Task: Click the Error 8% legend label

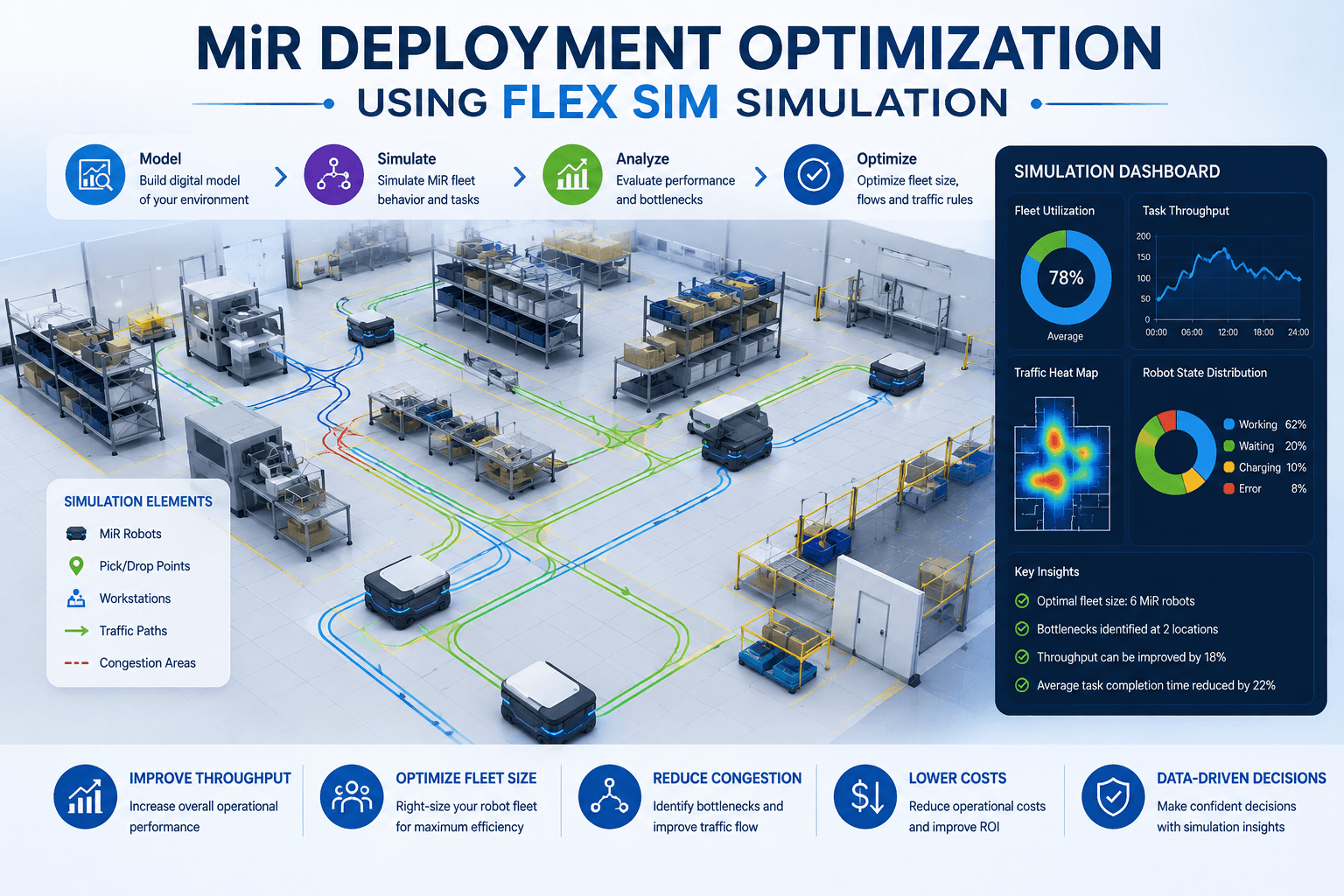Action: [1272, 488]
